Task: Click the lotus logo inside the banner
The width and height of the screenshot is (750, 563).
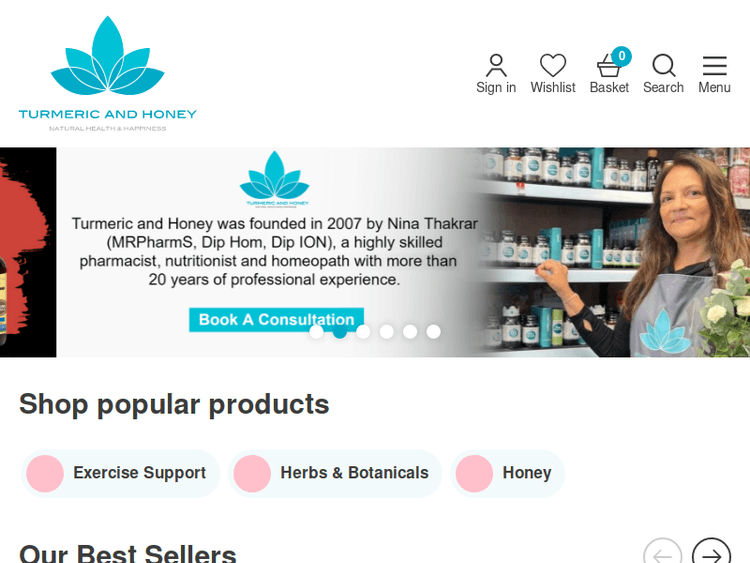Action: (x=275, y=179)
